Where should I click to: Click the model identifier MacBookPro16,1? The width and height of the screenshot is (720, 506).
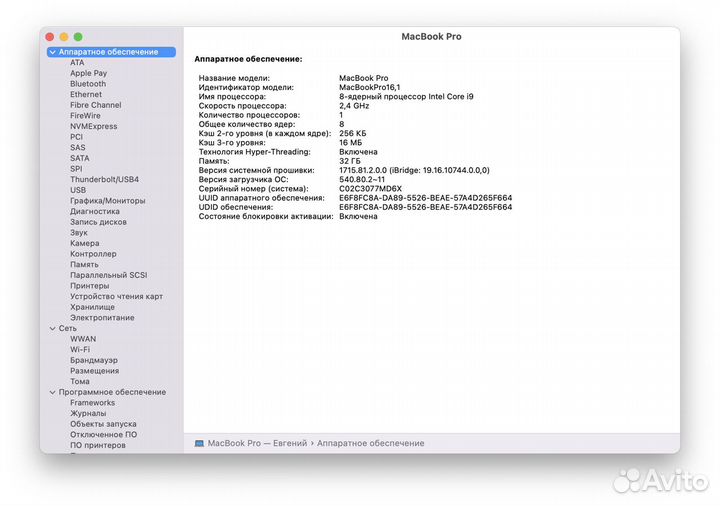[369, 87]
